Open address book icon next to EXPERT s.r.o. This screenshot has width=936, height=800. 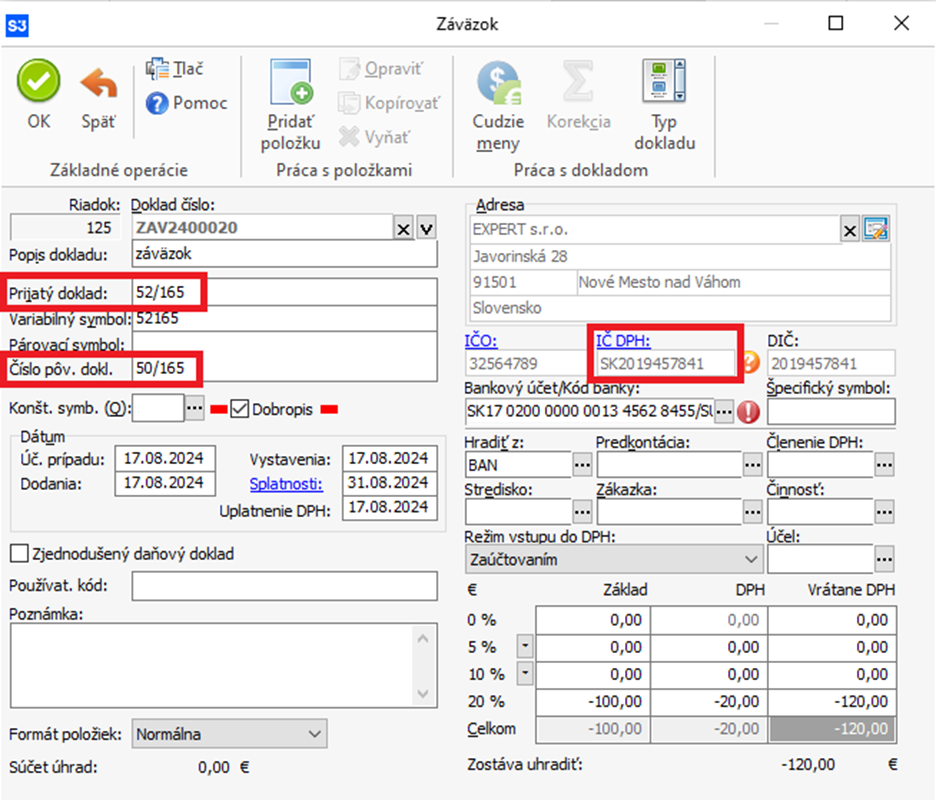[877, 230]
